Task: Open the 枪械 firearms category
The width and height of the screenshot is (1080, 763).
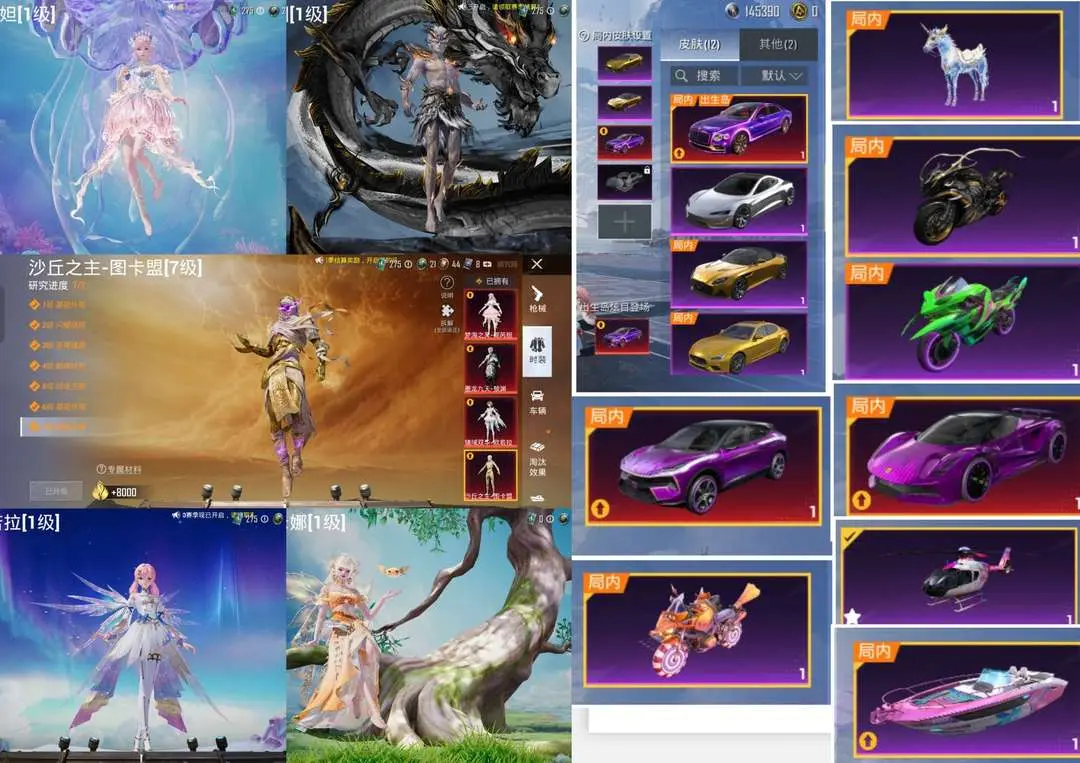Action: click(x=537, y=299)
